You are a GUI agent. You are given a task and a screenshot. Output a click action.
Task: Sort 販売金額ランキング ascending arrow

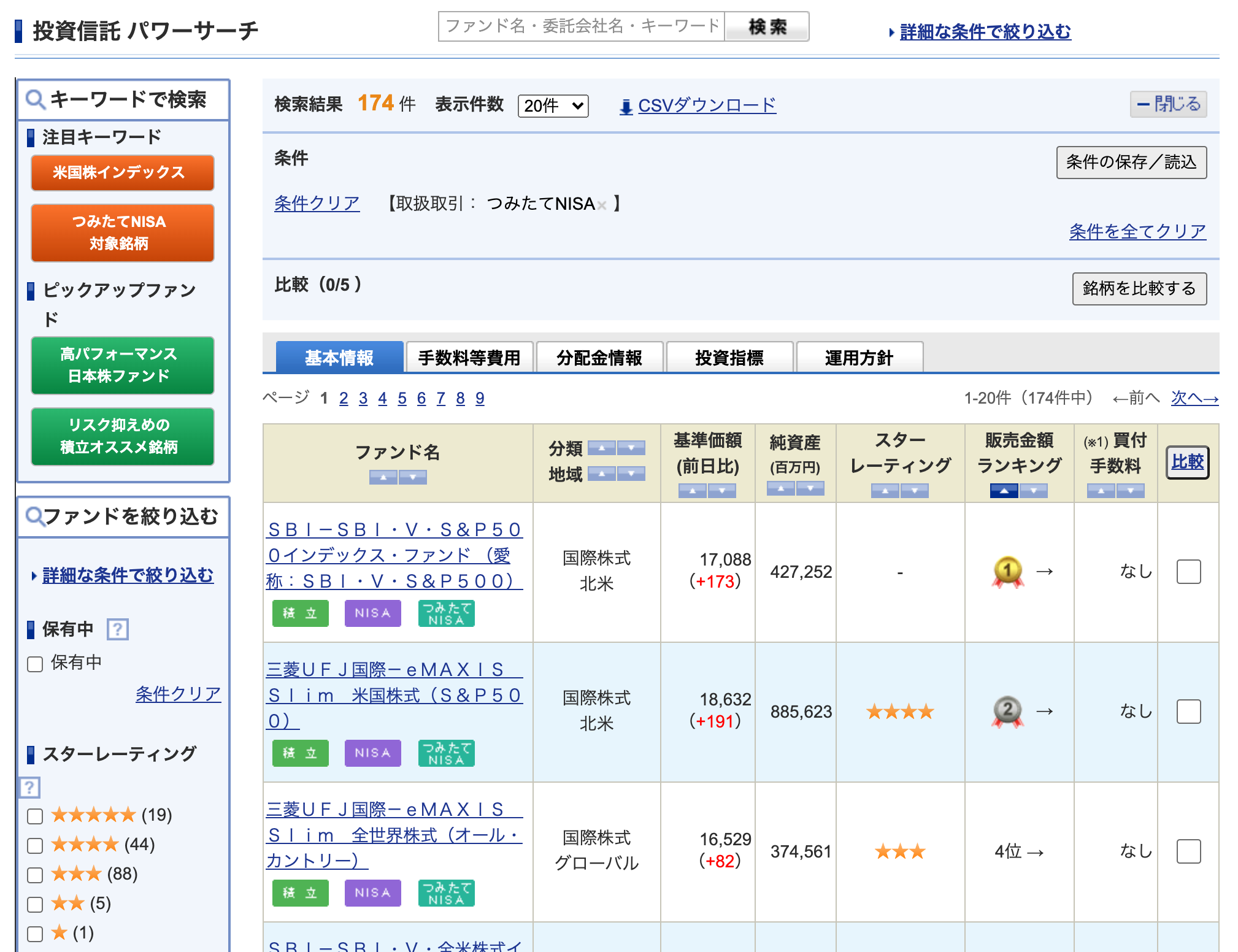click(x=1004, y=490)
